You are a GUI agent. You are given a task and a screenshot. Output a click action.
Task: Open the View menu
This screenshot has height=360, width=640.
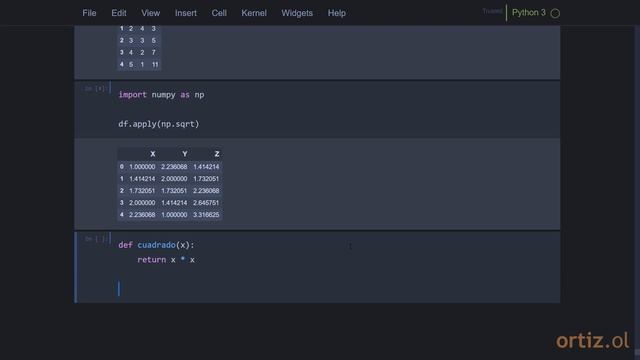coord(151,13)
